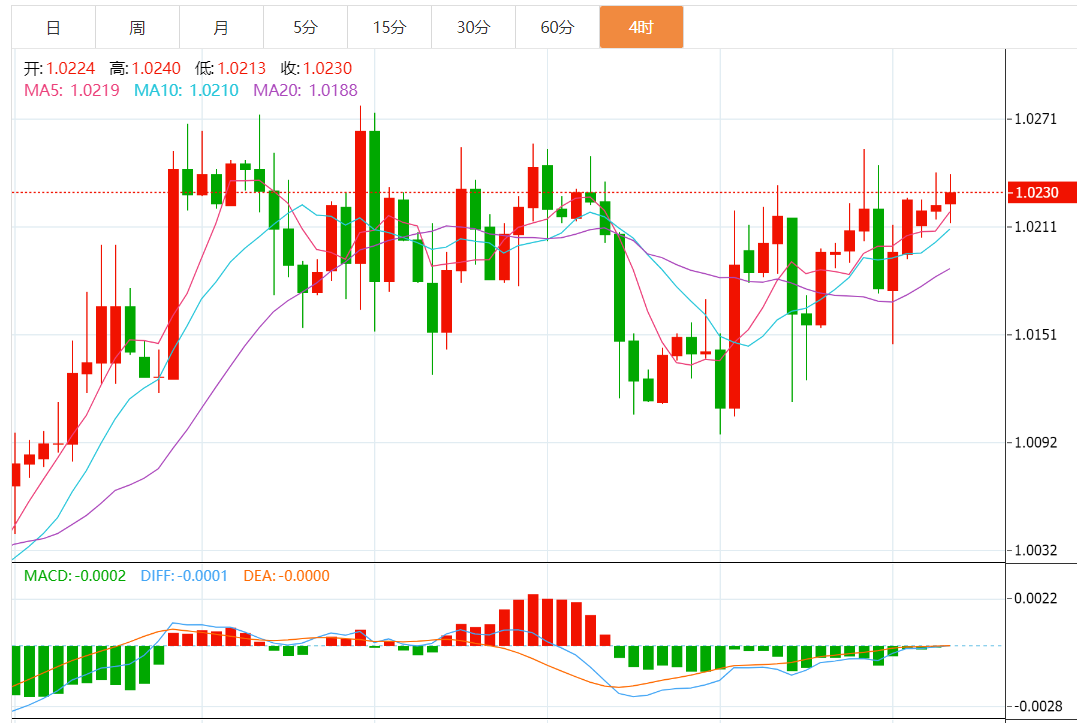Image resolution: width=1077 pixels, height=723 pixels.
Task: Select the highlighted 4时 tab
Action: 642,27
